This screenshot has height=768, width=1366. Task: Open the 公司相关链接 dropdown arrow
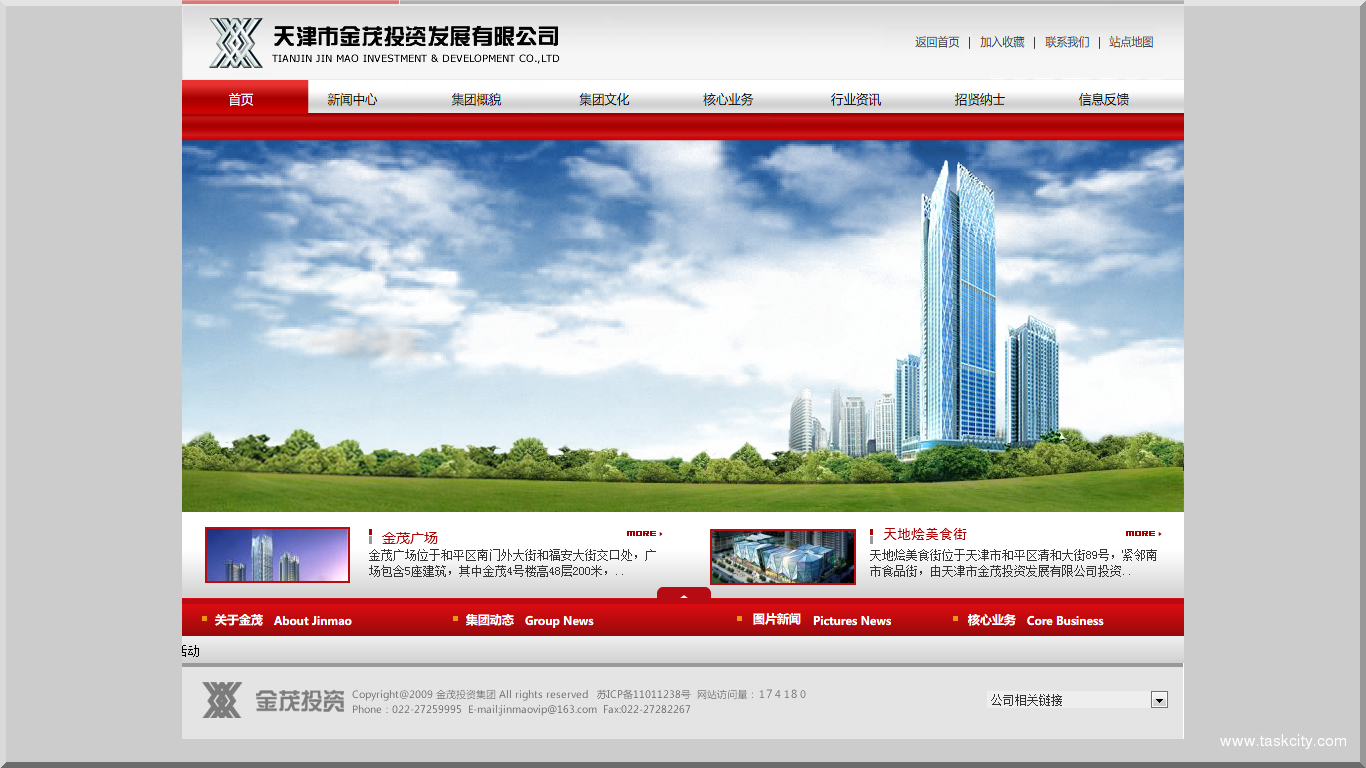pyautogui.click(x=1159, y=700)
